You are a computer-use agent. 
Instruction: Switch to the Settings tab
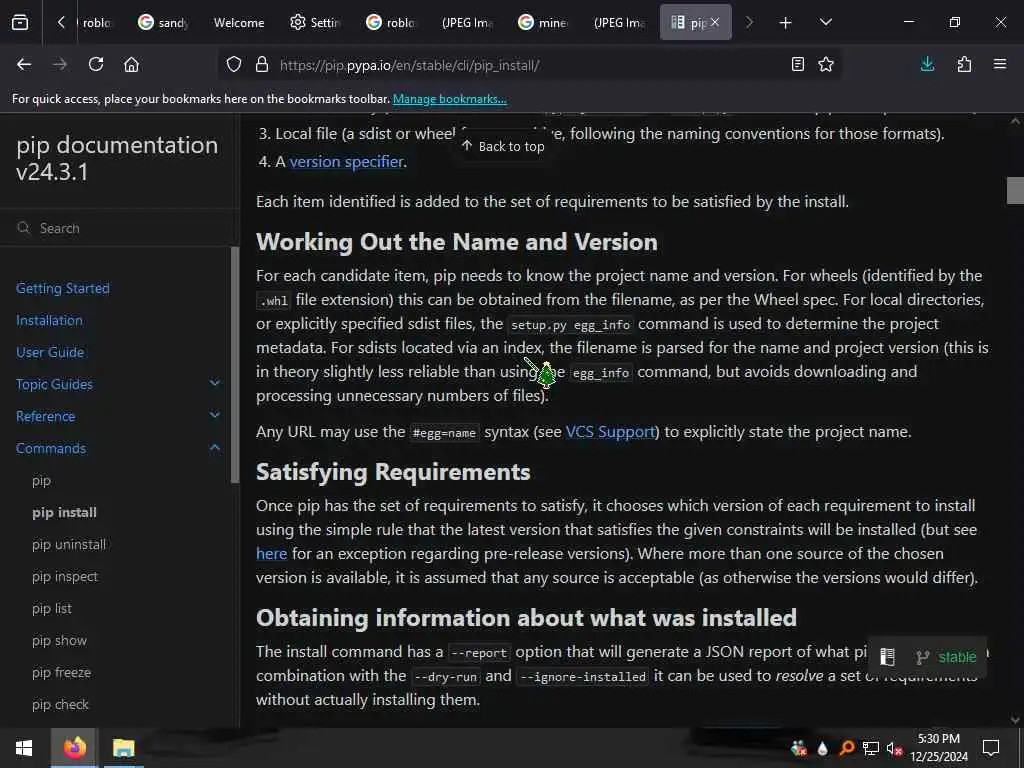coord(315,23)
